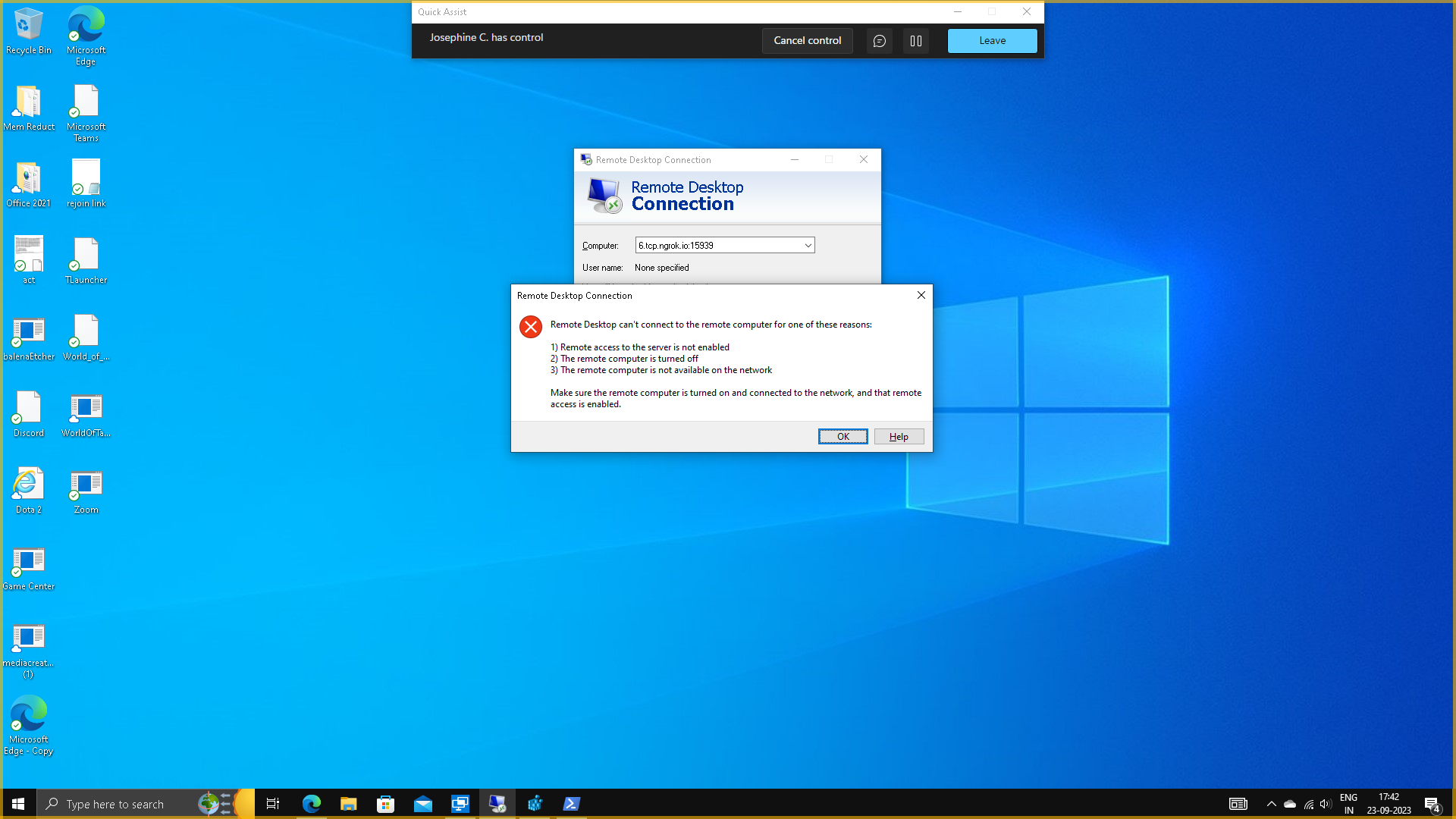
Task: Click OK in the error dialog
Action: (x=843, y=436)
